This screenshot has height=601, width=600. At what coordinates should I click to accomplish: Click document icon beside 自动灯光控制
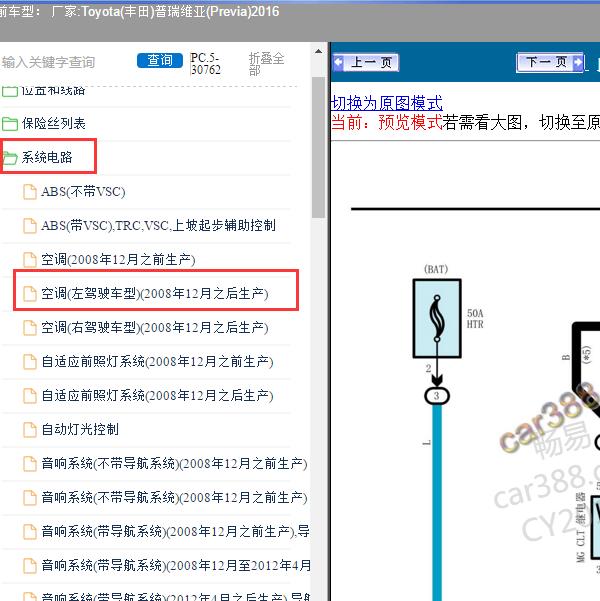click(30, 430)
